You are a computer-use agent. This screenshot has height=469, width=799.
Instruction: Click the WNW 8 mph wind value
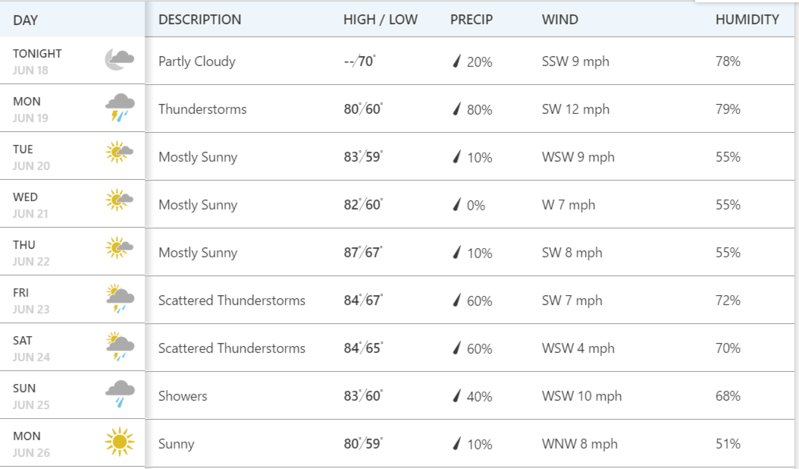click(x=579, y=444)
